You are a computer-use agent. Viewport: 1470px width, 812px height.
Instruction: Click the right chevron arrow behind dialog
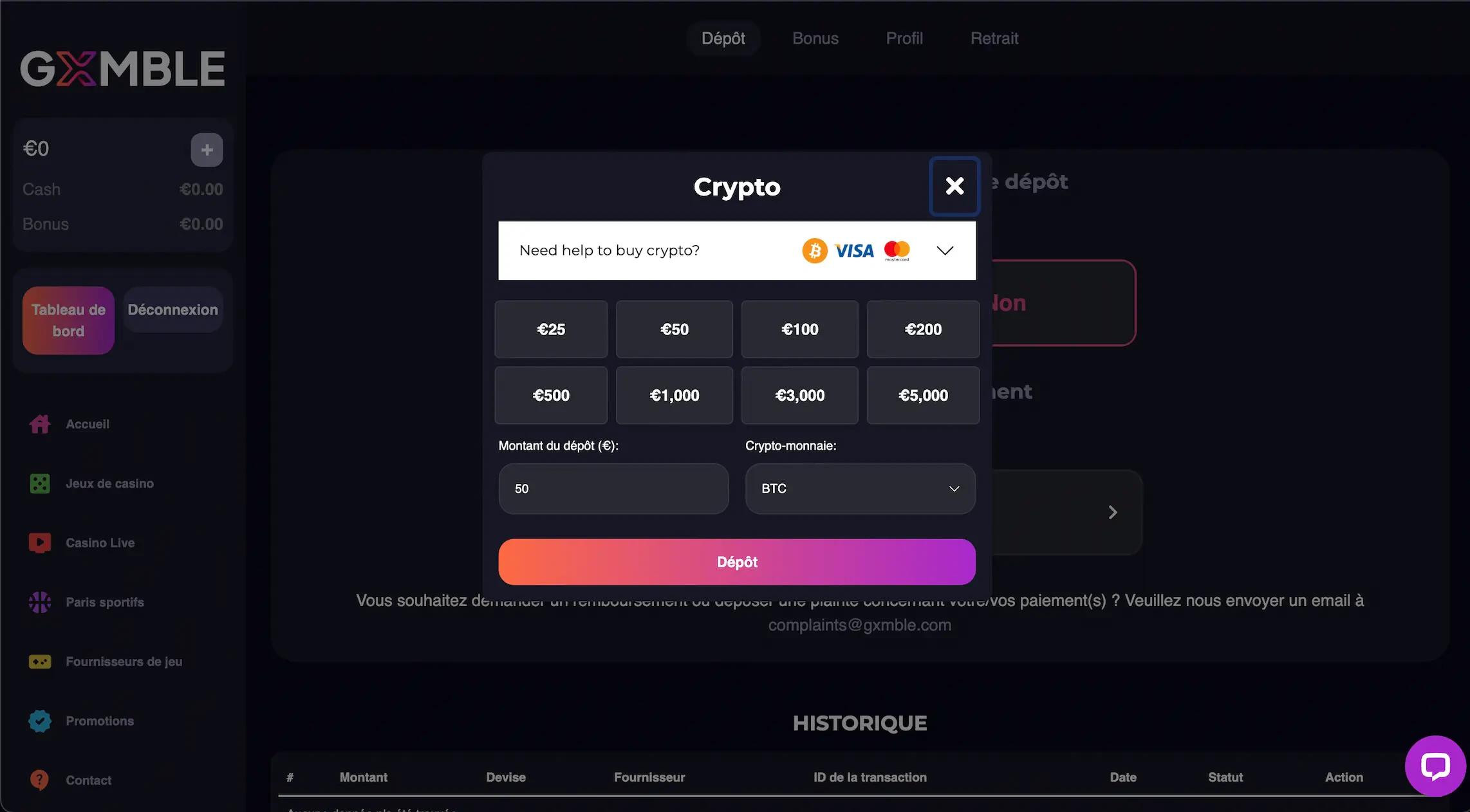pos(1112,512)
